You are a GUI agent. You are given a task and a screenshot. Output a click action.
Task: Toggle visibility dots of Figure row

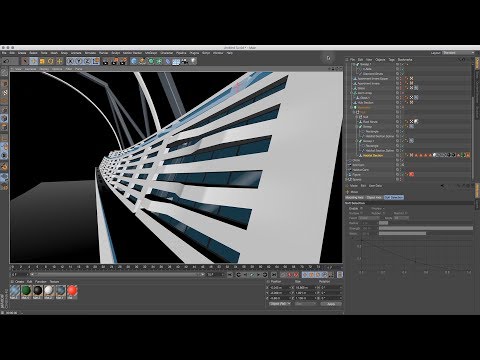[402, 174]
